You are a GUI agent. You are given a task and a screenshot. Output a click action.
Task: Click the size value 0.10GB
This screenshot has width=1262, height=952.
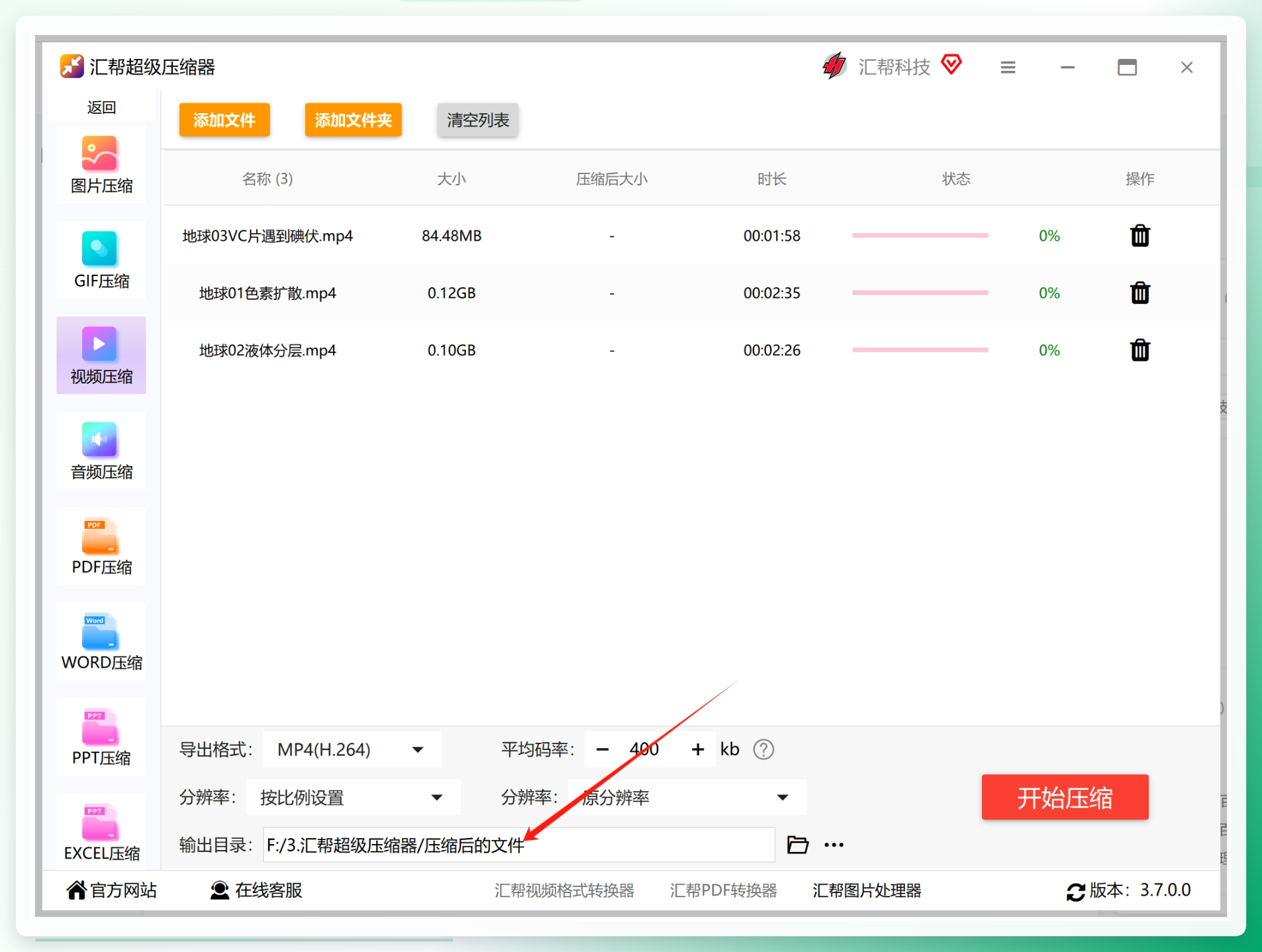(x=452, y=350)
